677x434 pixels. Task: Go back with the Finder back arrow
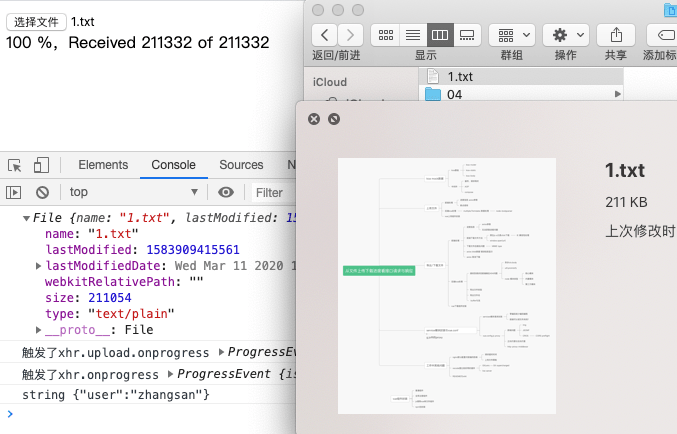[325, 35]
